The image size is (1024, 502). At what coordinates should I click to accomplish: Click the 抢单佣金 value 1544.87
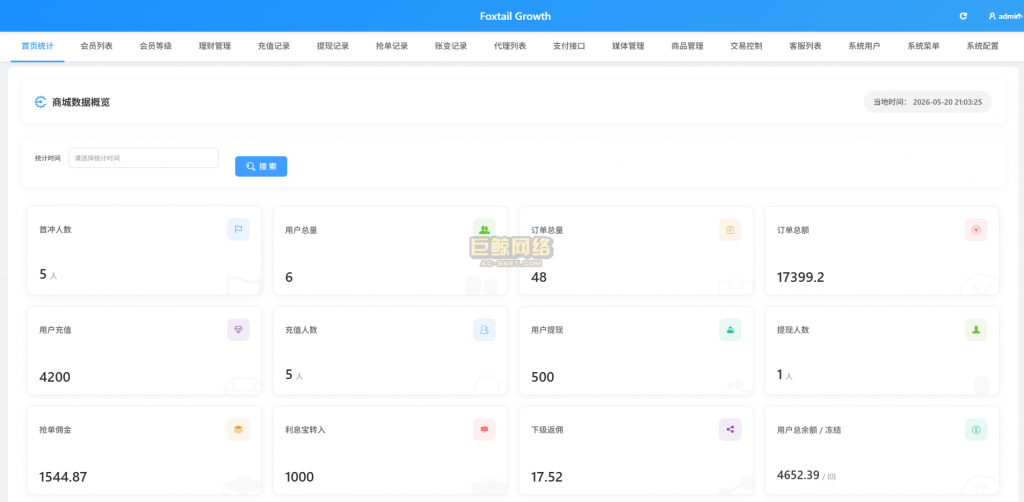click(63, 477)
